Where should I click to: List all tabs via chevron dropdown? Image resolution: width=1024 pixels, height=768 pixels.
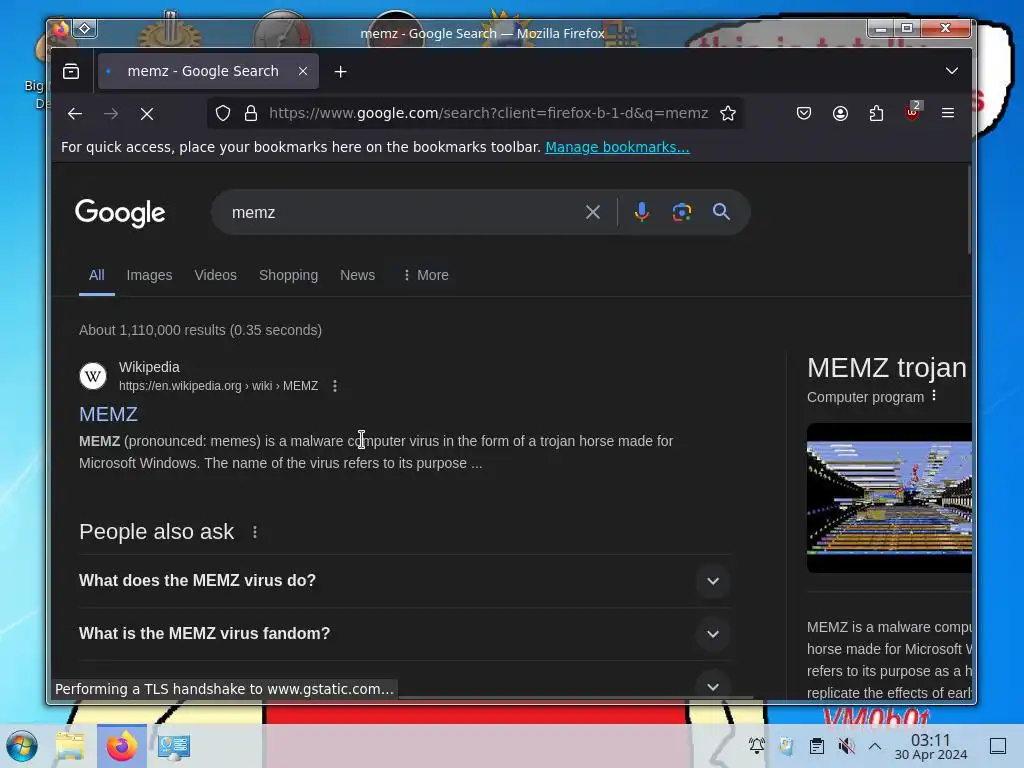[x=952, y=71]
